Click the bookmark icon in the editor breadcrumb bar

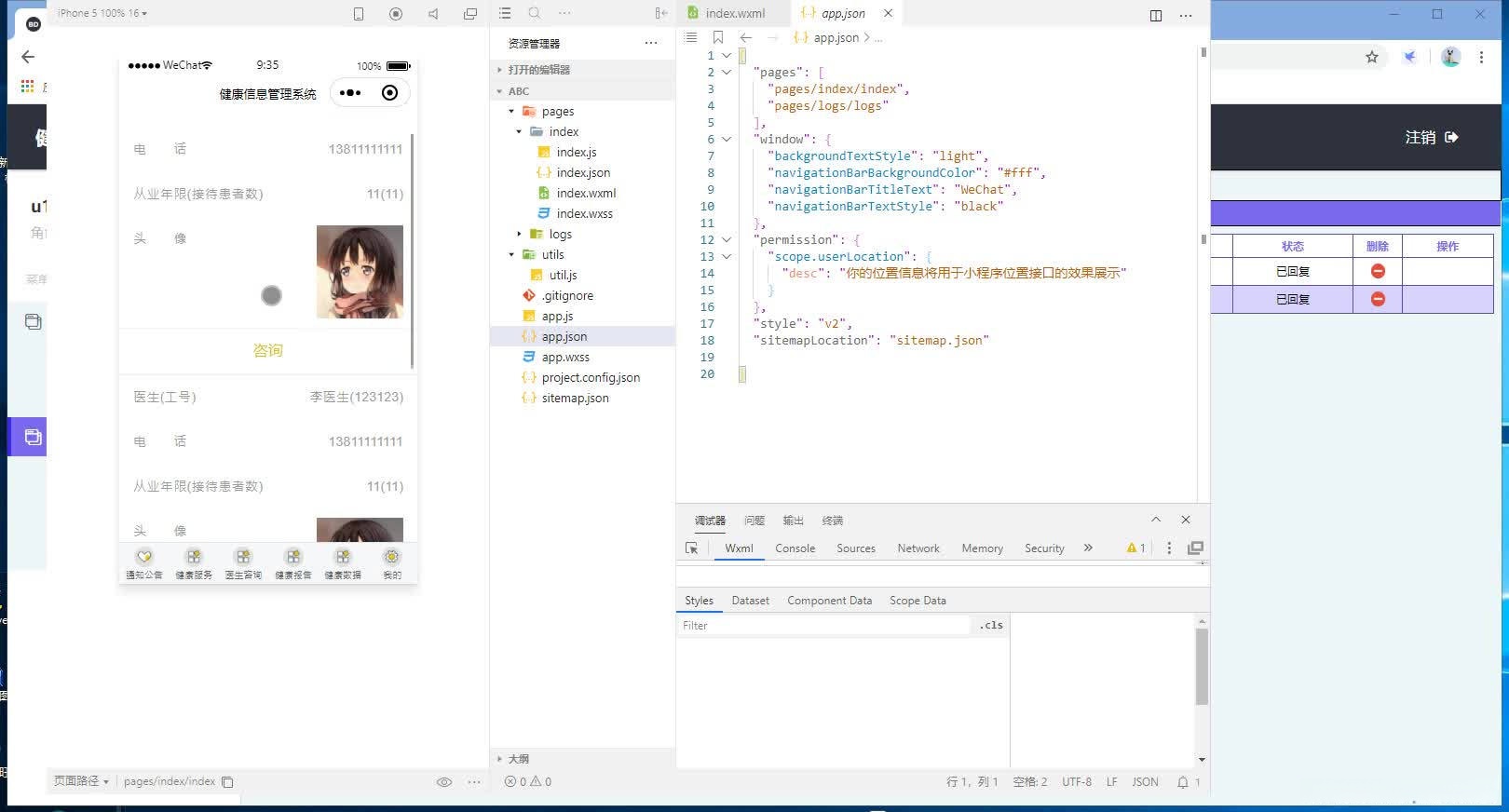click(717, 38)
